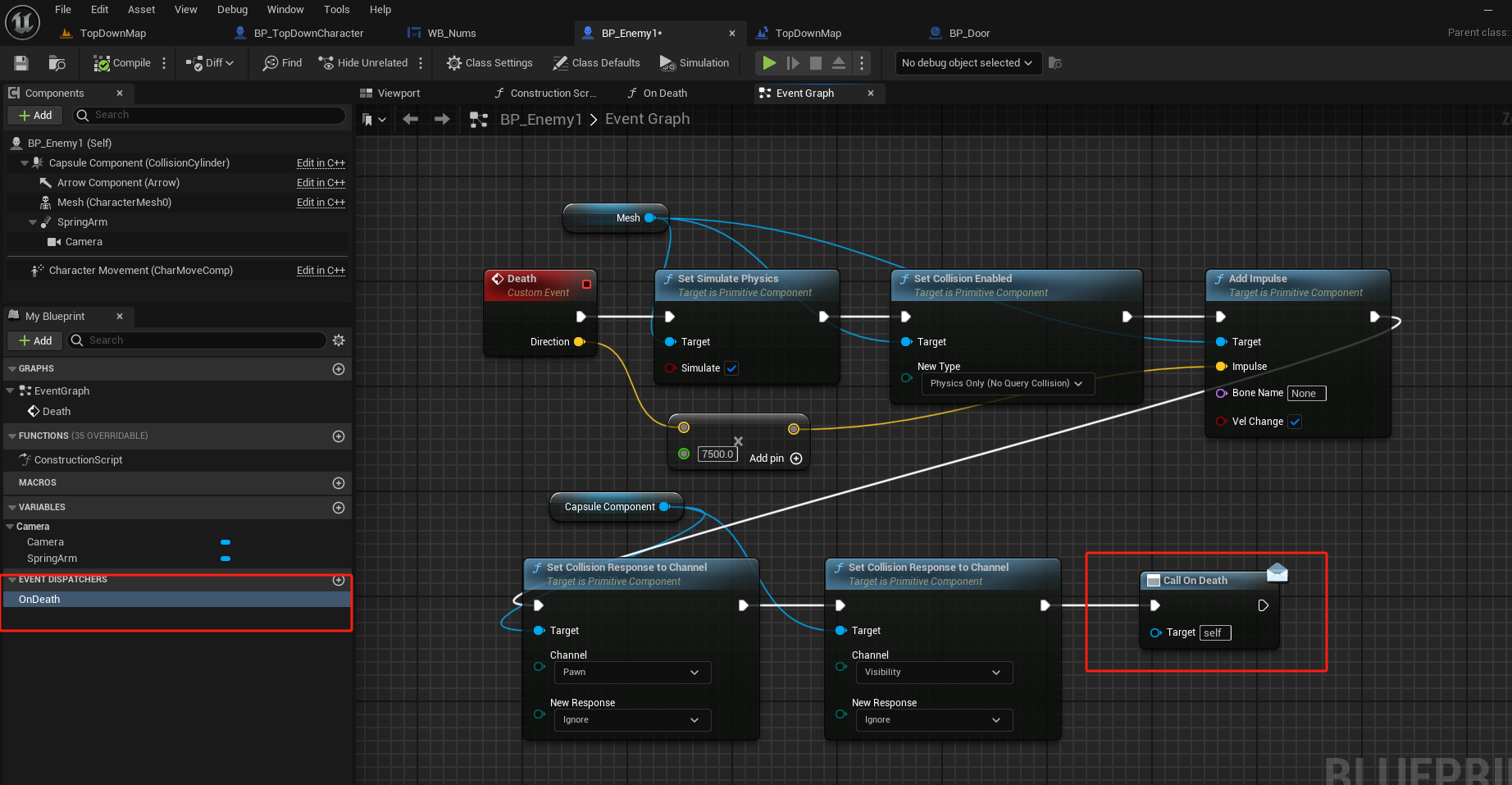Select ConstructionScript function
The width and height of the screenshot is (1512, 785).
pyautogui.click(x=78, y=460)
